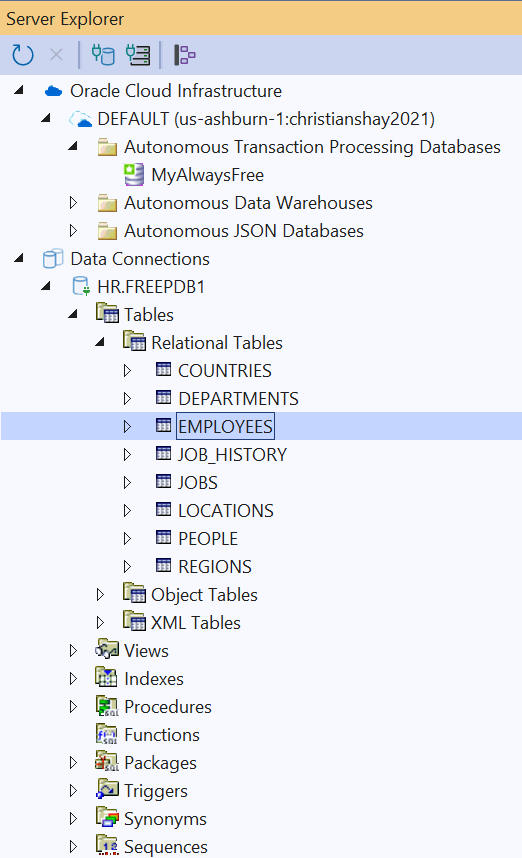Expand the DEPARTMENTS table node
This screenshot has width=522, height=858.
127,398
